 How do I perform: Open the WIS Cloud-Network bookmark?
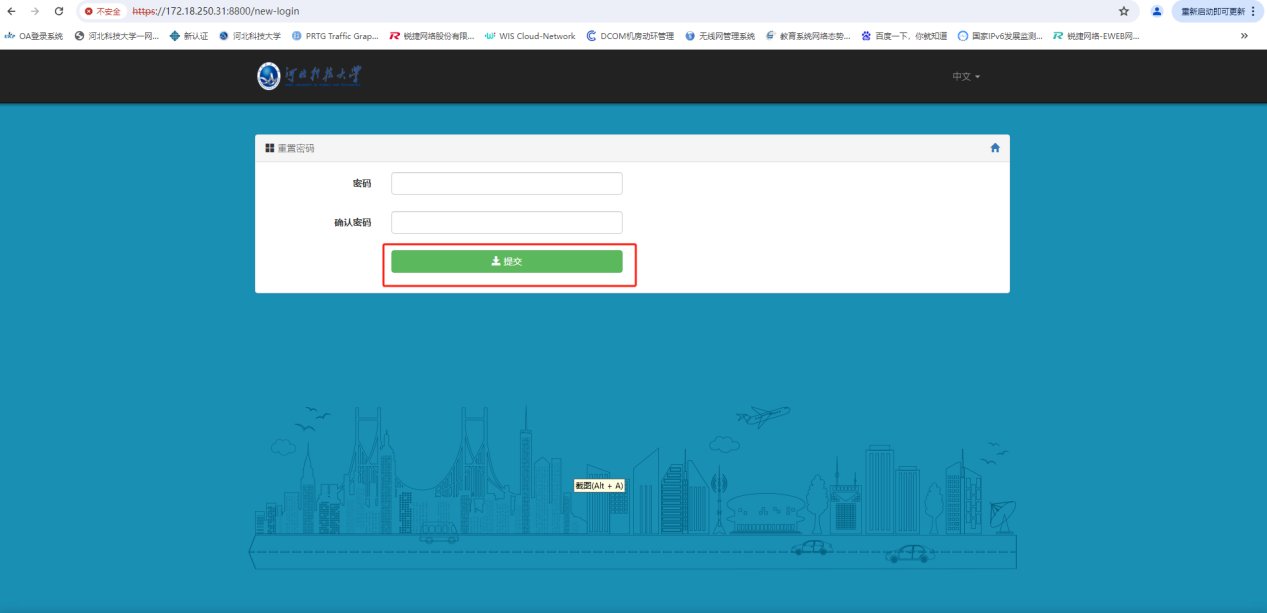pyautogui.click(x=530, y=36)
